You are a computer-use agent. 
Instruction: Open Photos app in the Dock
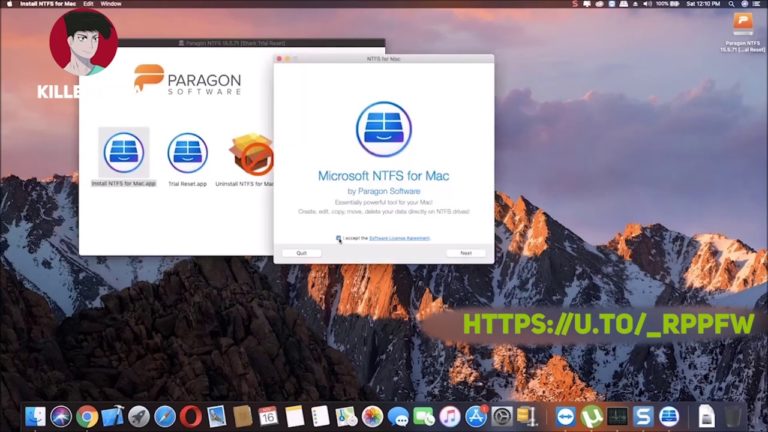pyautogui.click(x=372, y=417)
